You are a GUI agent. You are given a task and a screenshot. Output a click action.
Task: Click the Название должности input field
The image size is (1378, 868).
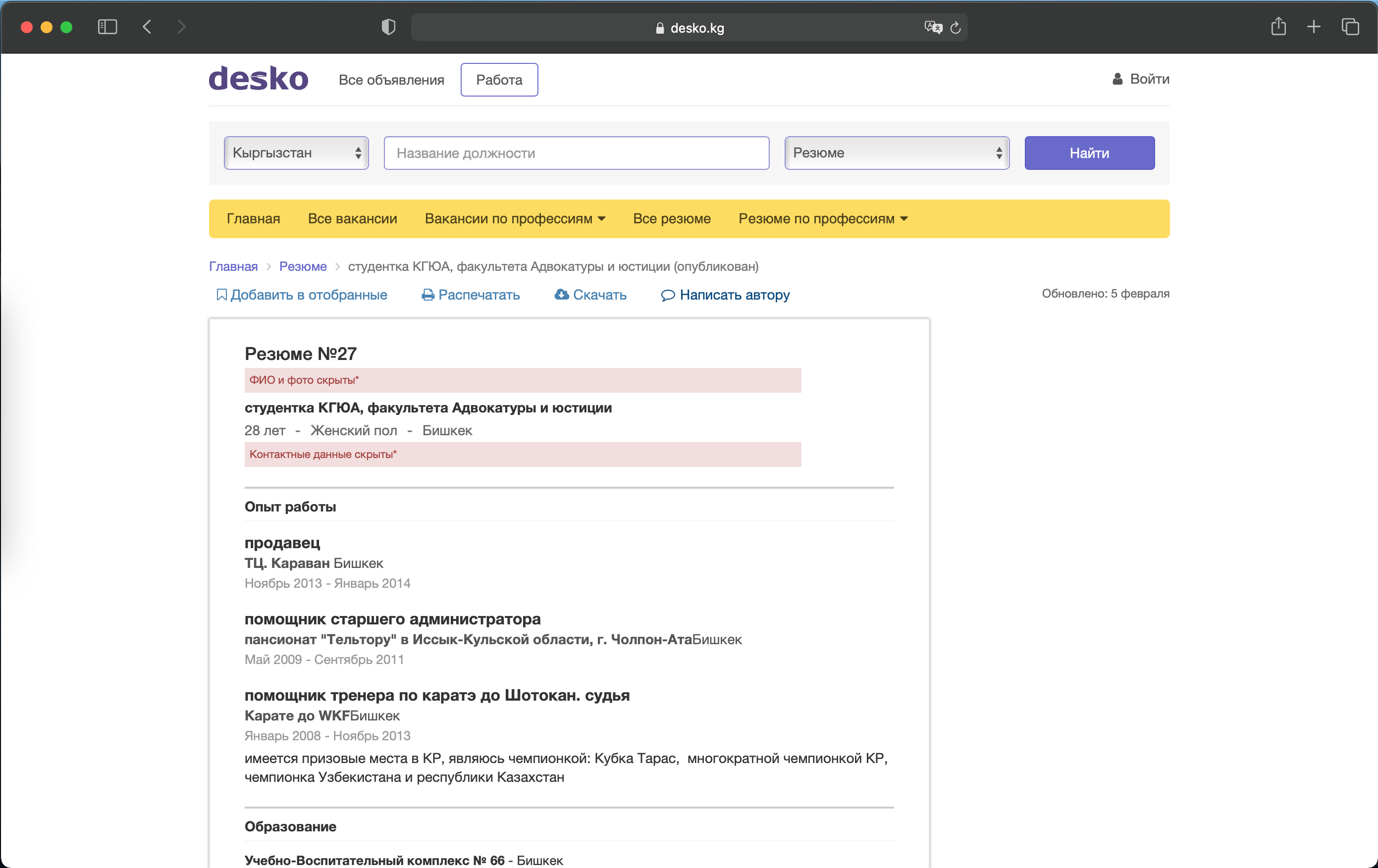(x=576, y=153)
